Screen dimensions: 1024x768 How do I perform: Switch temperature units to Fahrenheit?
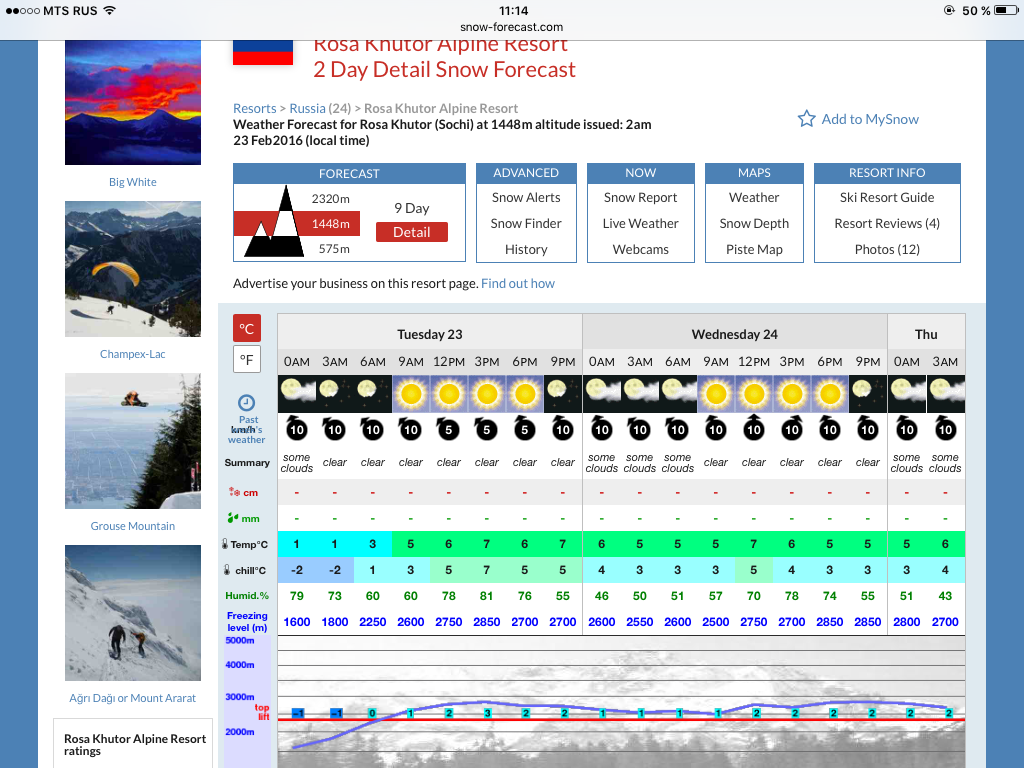coord(247,359)
